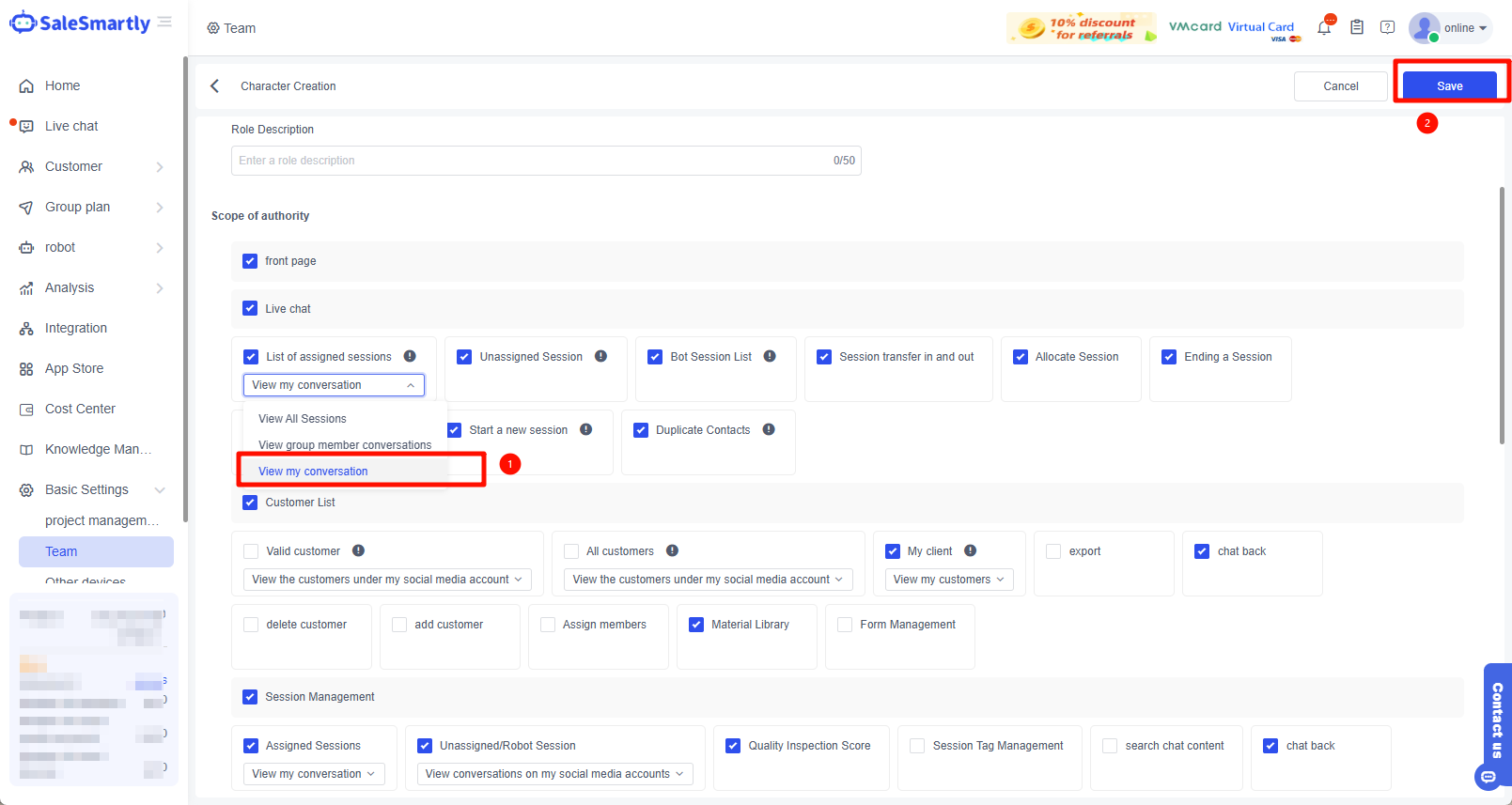The image size is (1512, 805).
Task: Select View All Sessions option
Action: point(303,419)
